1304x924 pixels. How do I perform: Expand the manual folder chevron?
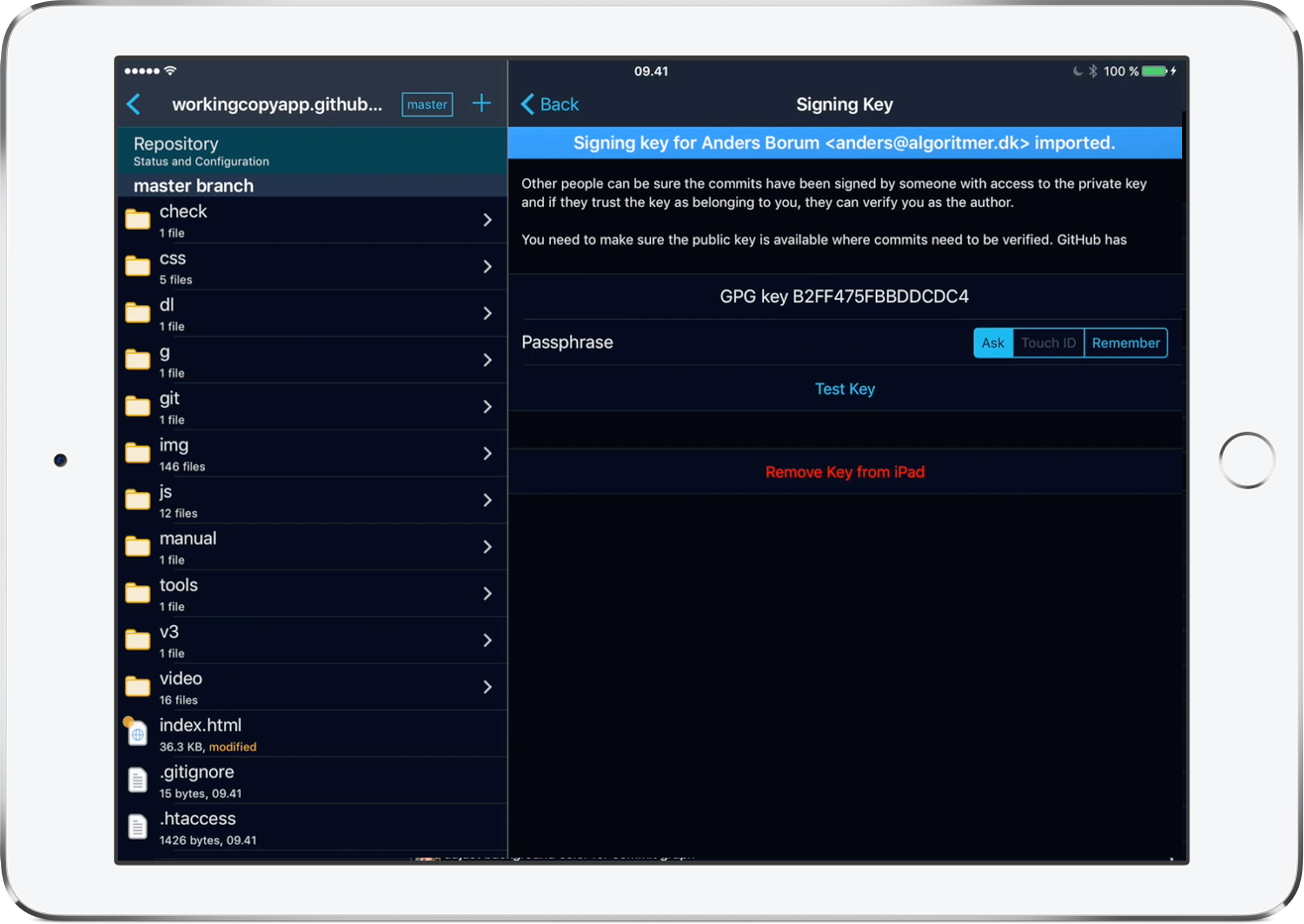point(487,547)
